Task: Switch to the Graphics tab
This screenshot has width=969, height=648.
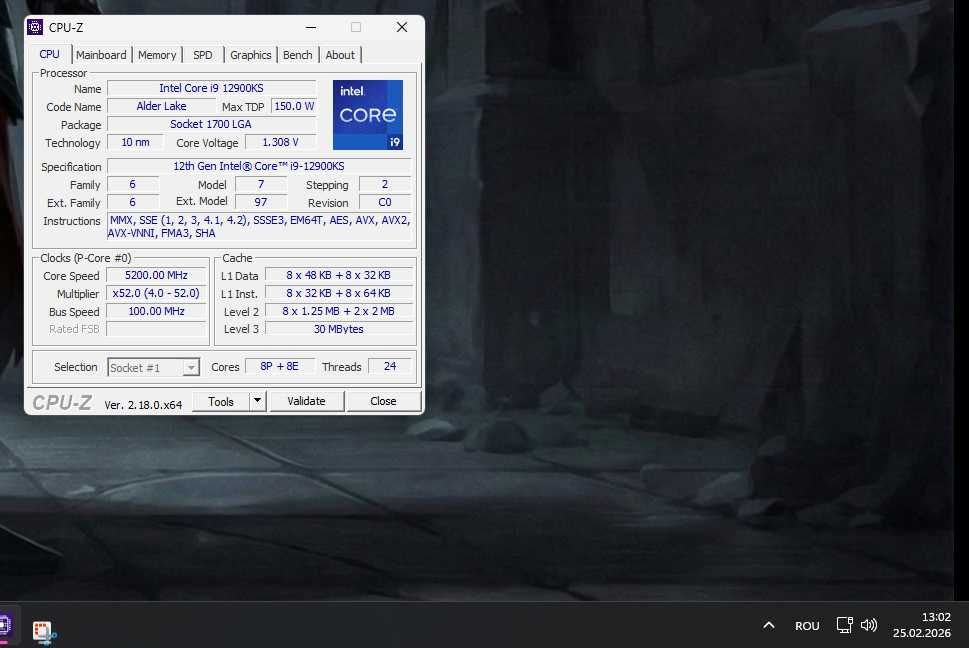Action: pos(250,55)
